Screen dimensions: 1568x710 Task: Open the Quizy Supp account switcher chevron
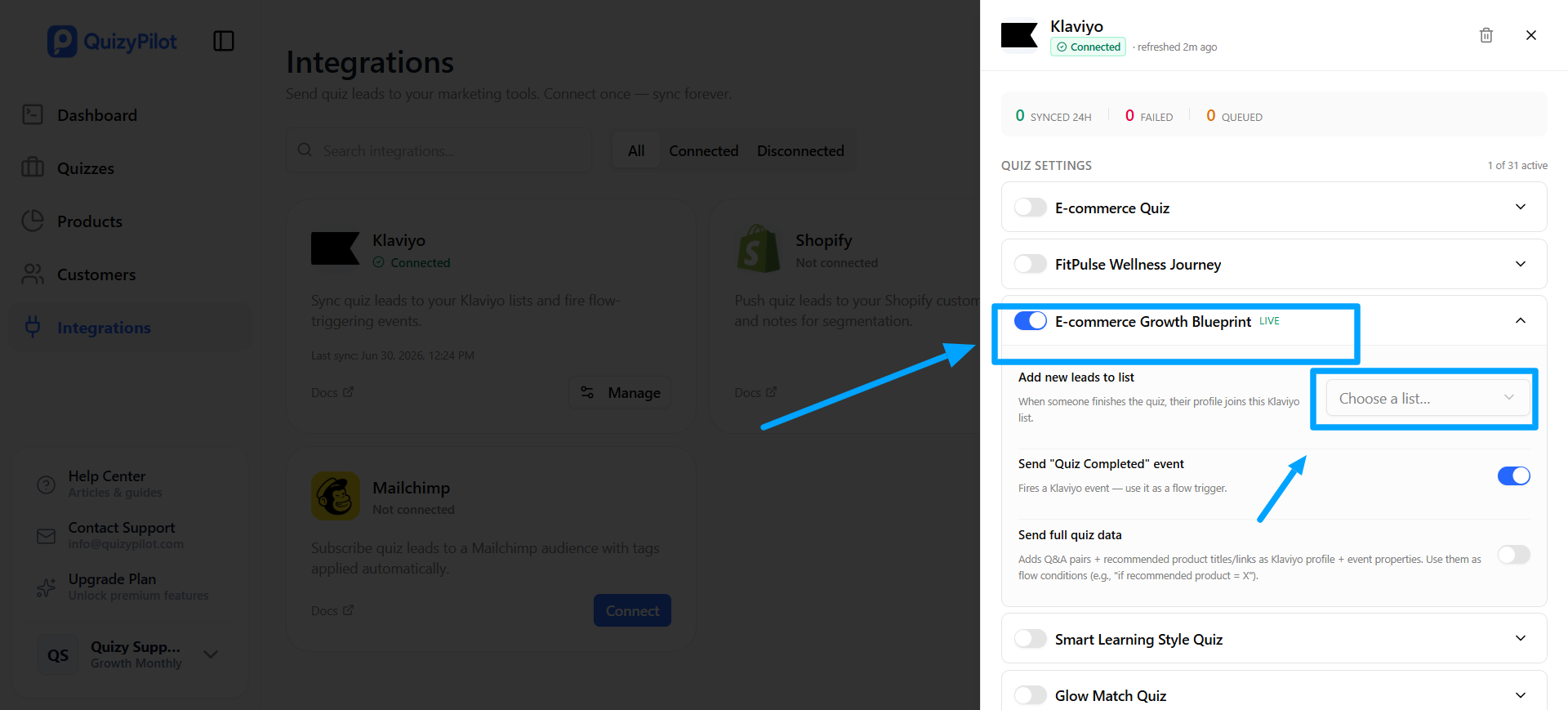211,654
